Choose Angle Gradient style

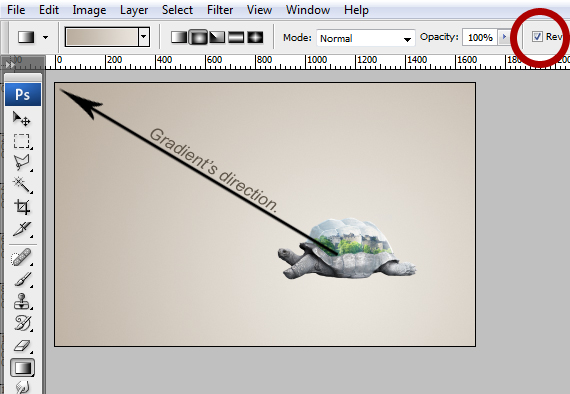[217, 37]
